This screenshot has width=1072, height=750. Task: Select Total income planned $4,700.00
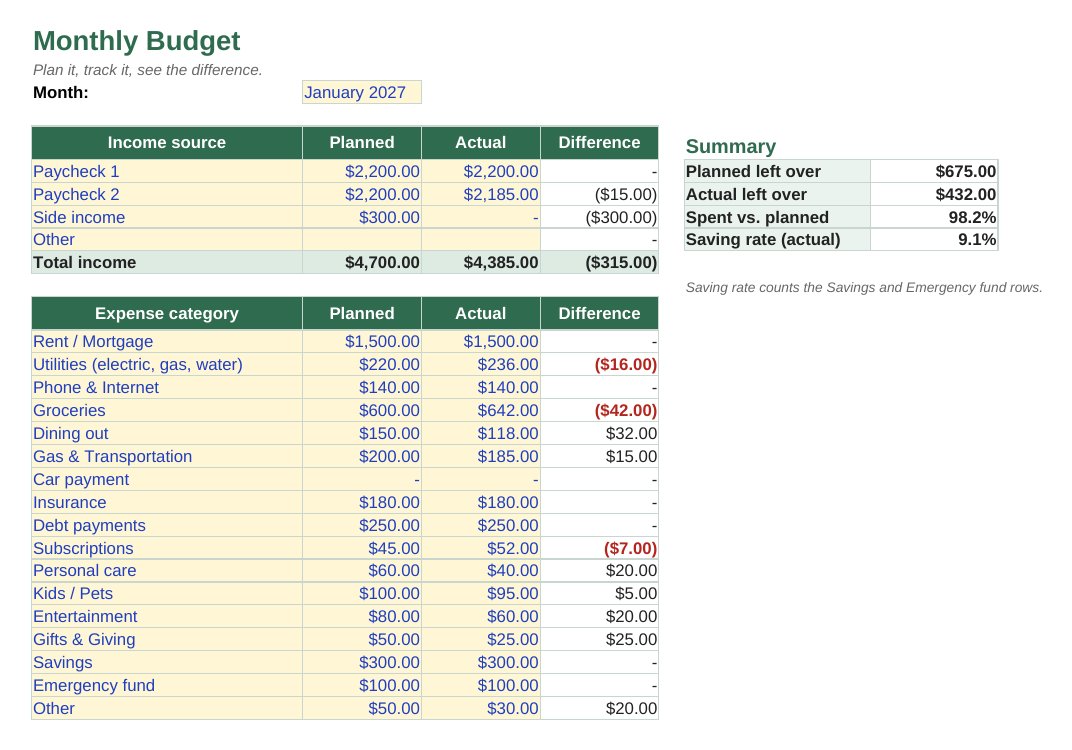(362, 263)
